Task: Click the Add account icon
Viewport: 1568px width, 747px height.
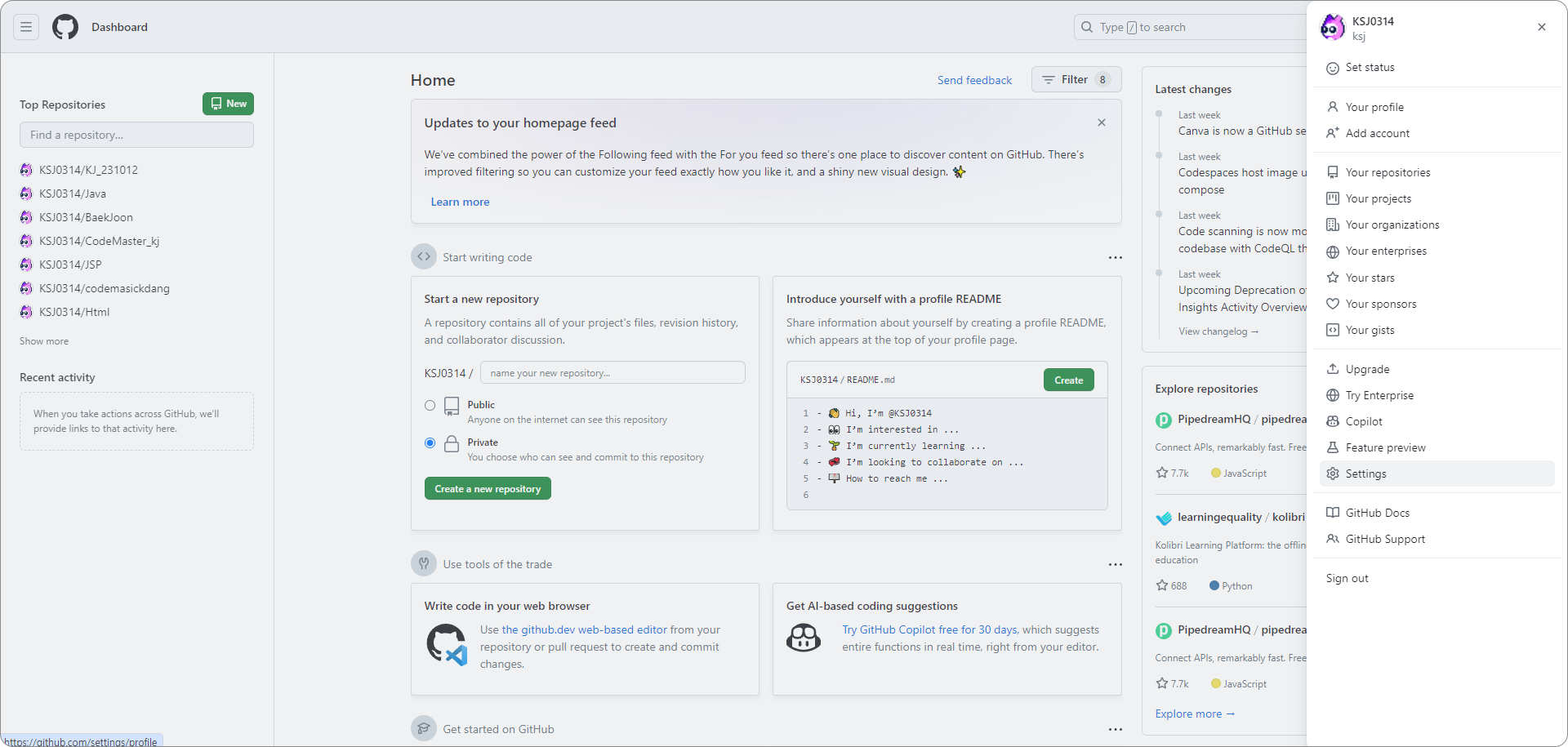Action: click(1333, 133)
